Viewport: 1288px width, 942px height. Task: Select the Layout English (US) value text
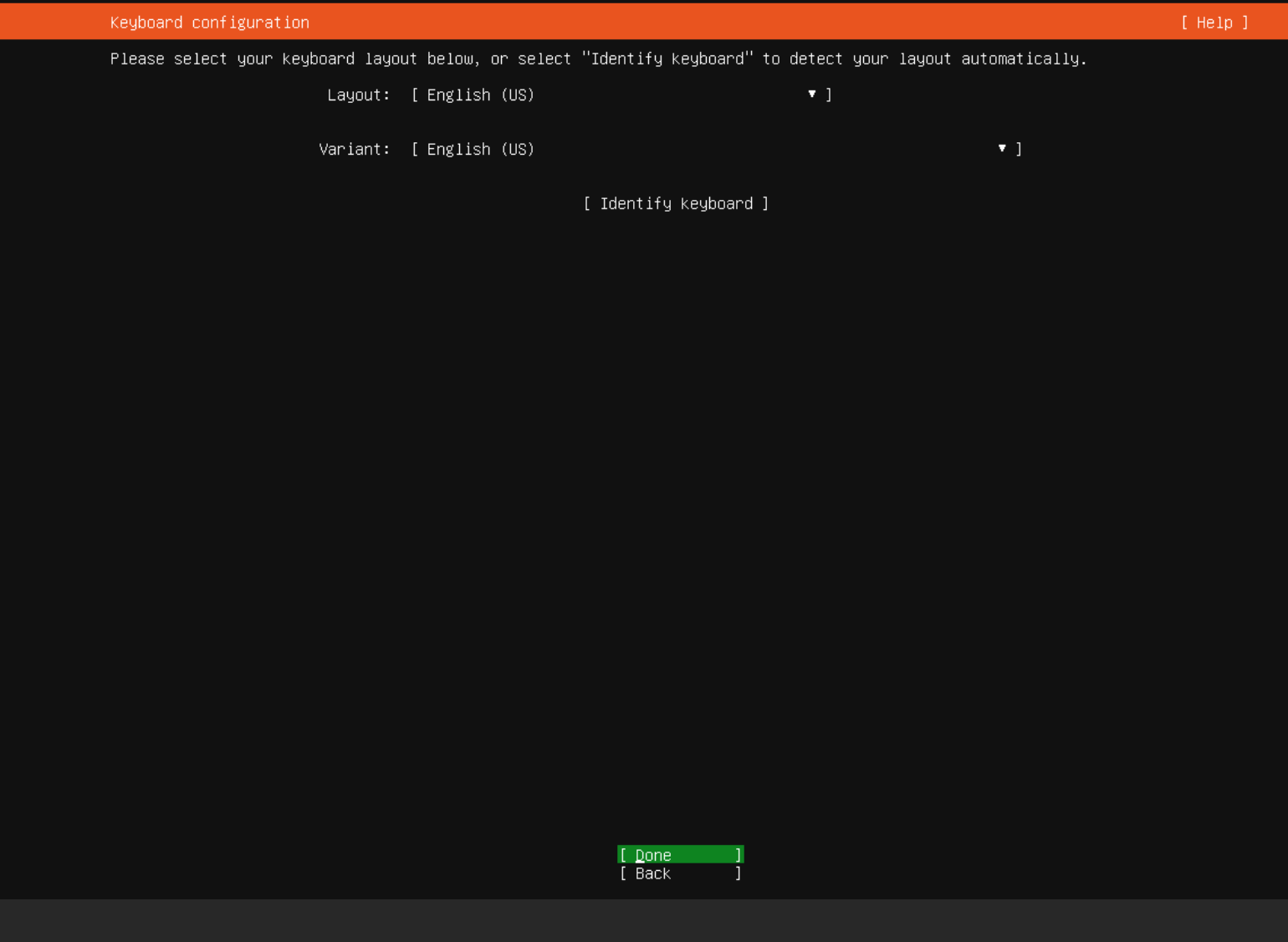coord(480,95)
